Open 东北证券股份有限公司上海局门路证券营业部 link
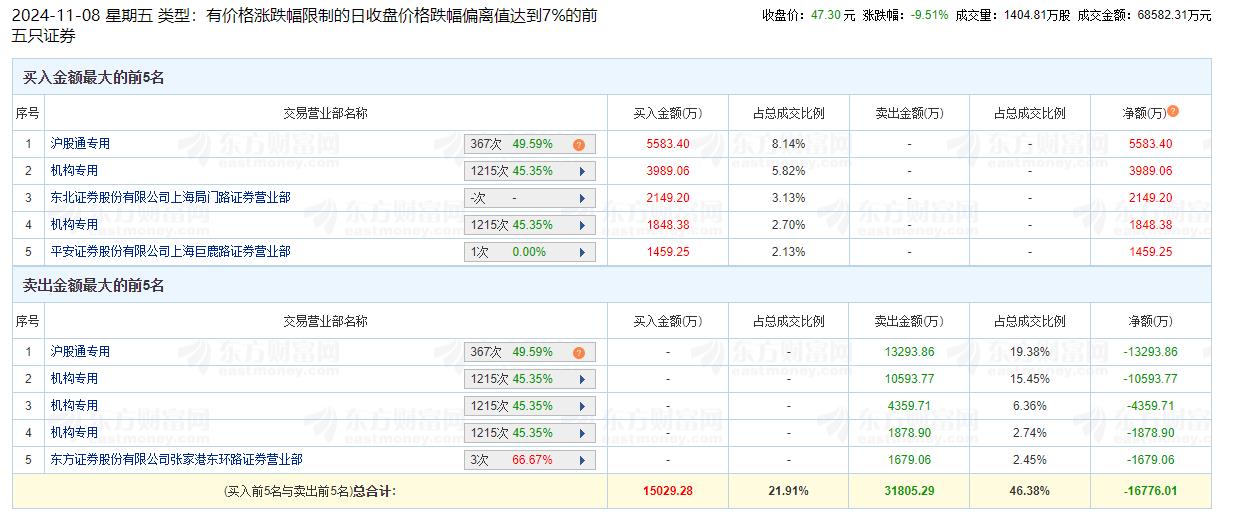Viewport: 1234px width, 522px height. coord(171,198)
